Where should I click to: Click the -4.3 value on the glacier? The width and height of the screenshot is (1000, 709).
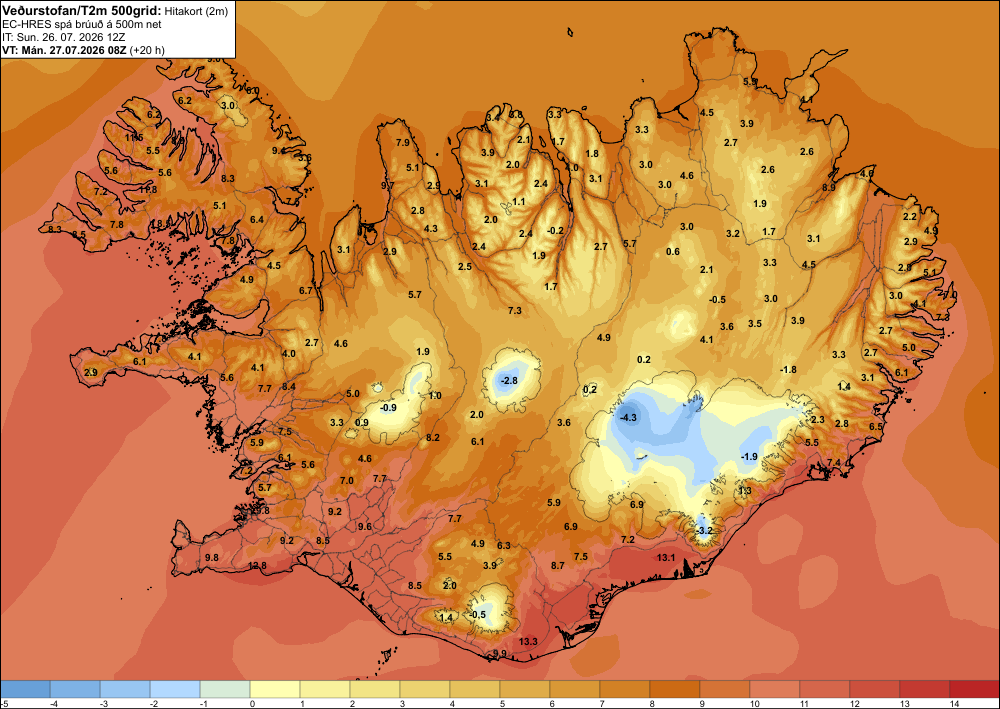click(x=628, y=418)
